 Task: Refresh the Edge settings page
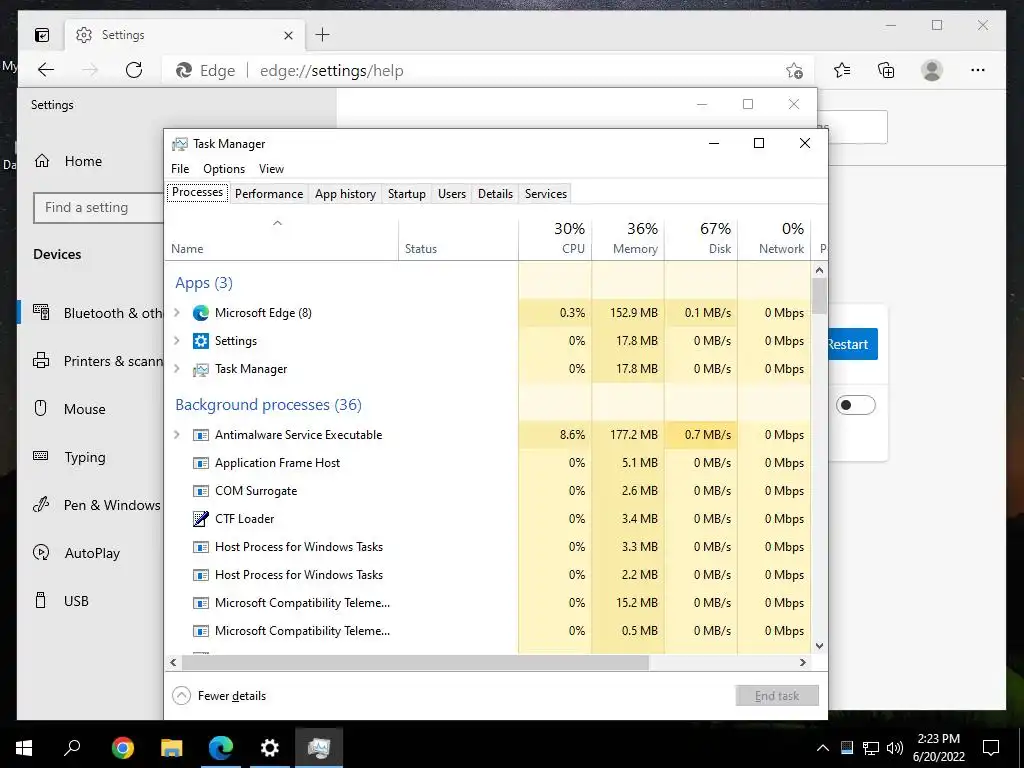pos(134,70)
